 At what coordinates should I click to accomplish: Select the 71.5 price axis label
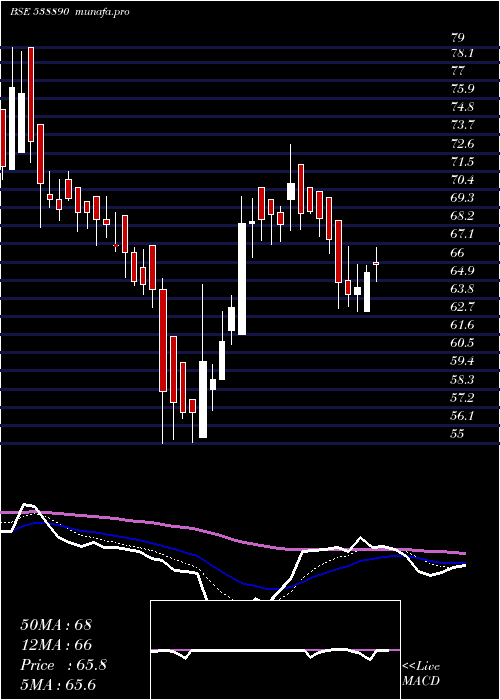[462, 162]
